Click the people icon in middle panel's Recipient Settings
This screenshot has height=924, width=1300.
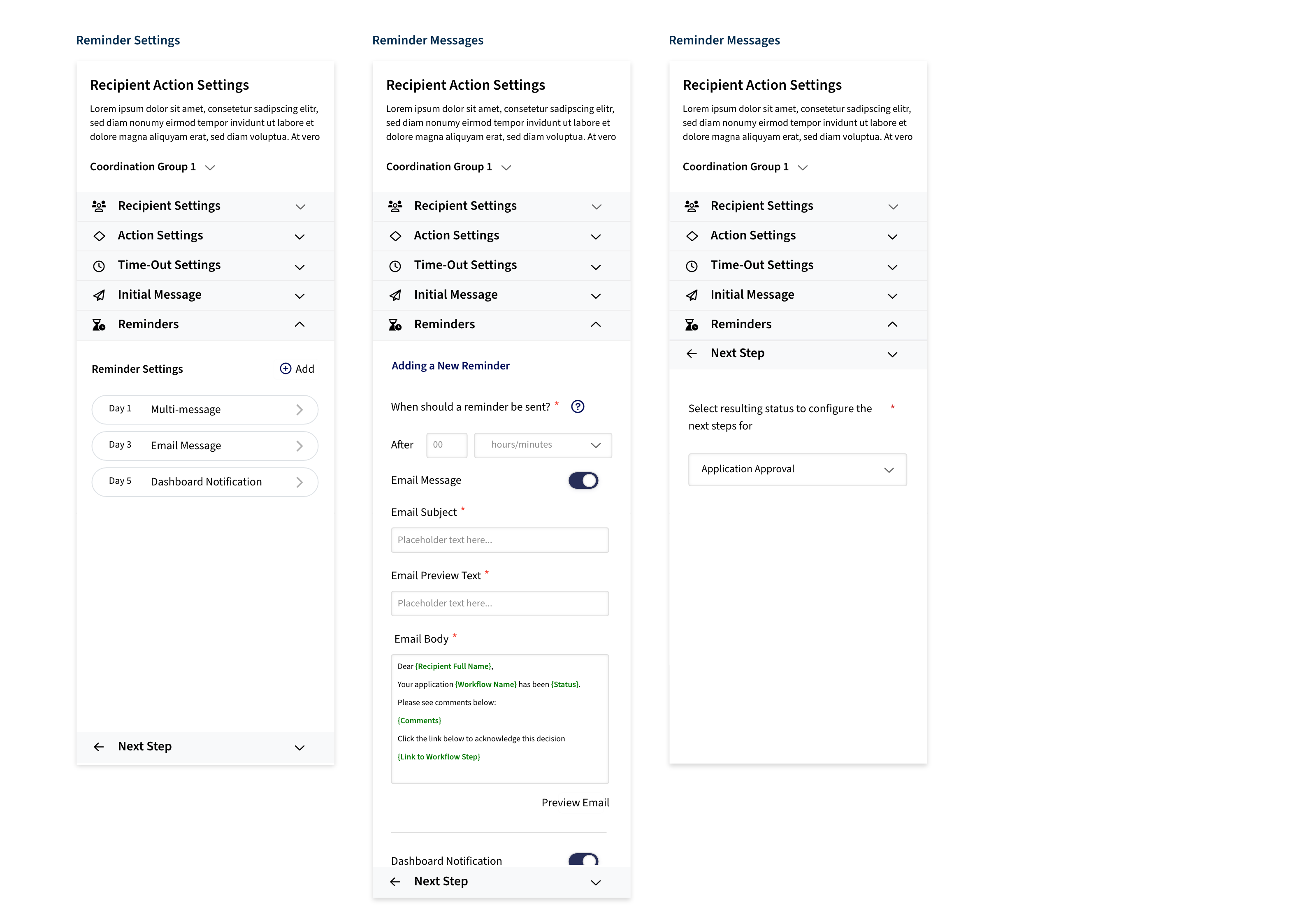tap(395, 206)
